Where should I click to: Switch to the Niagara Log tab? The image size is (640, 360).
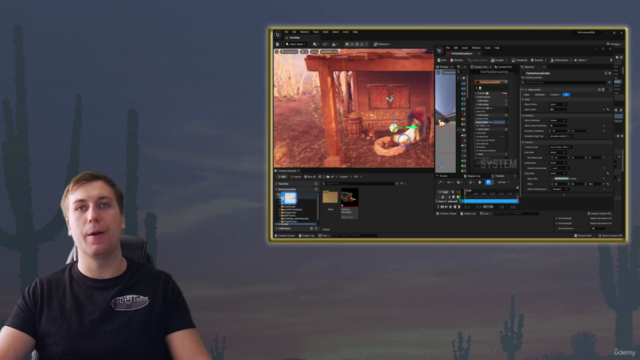(x=473, y=176)
